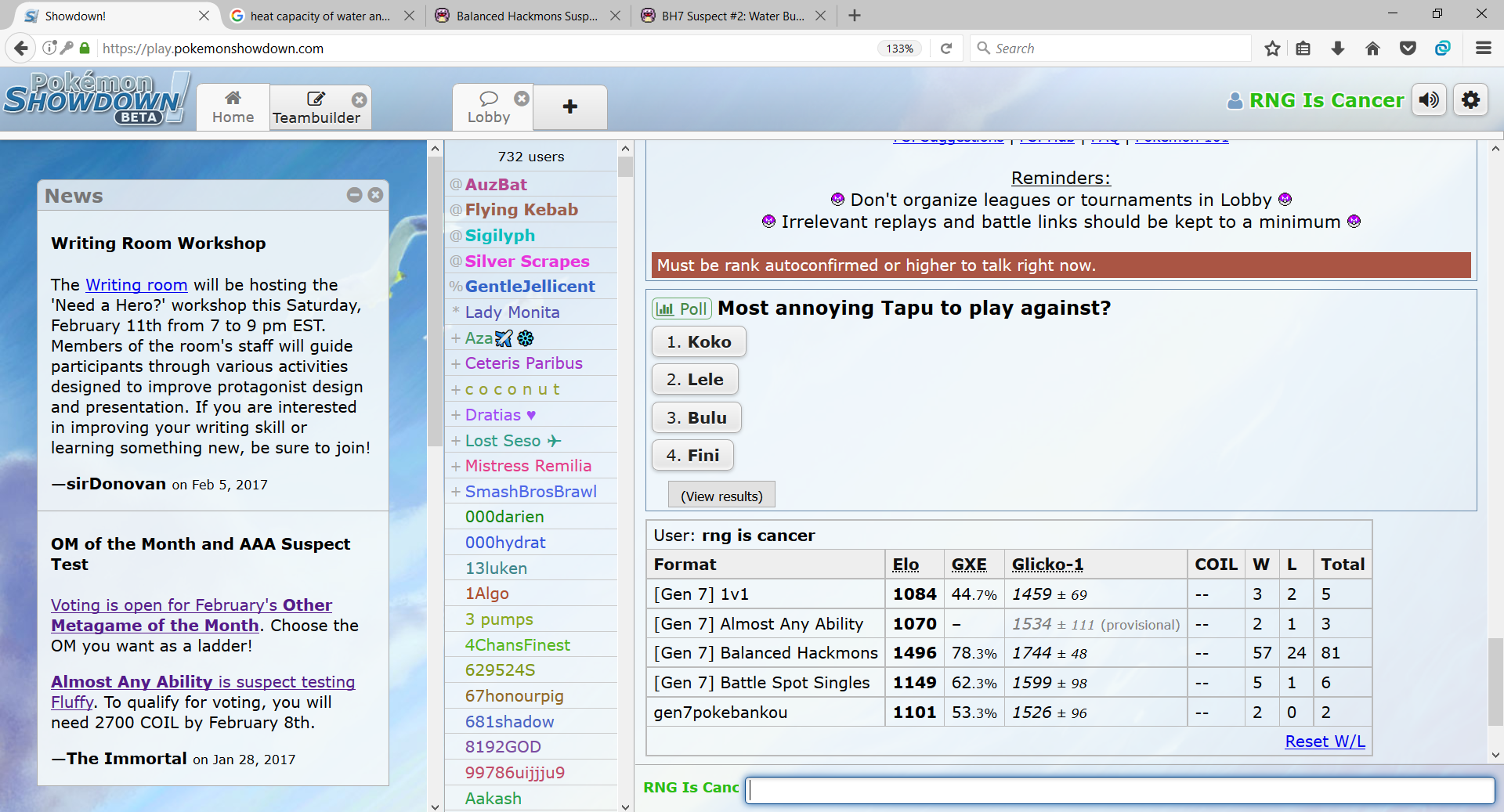The width and height of the screenshot is (1504, 812).
Task: Open Showdown options gear icon
Action: click(x=1470, y=100)
